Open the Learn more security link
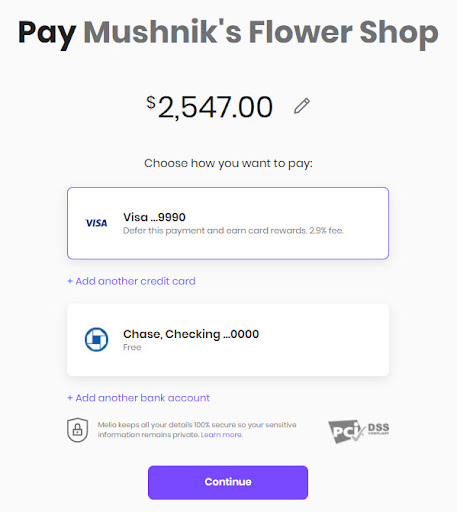457x512 pixels. [221, 435]
